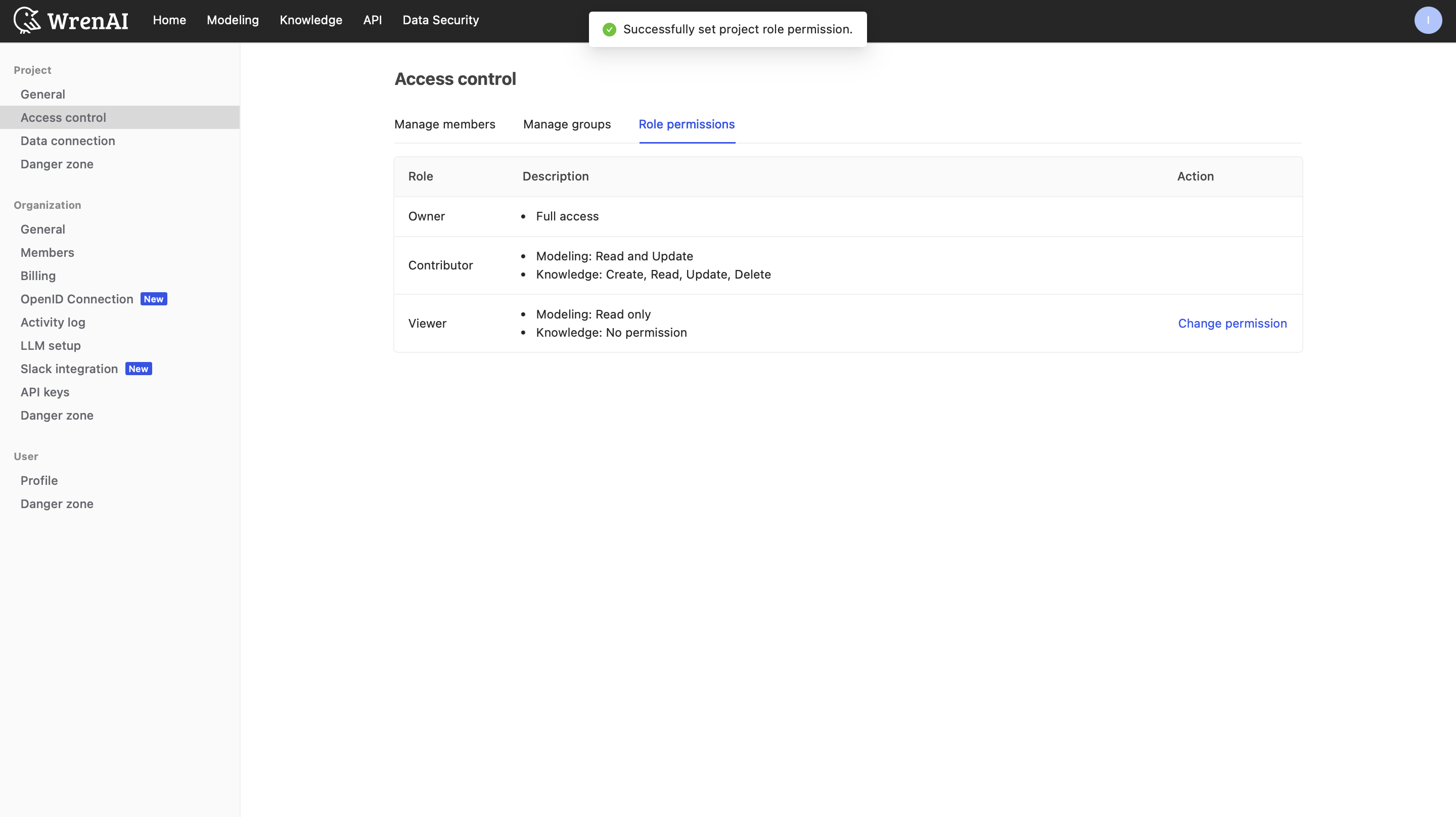Screen dimensions: 1456x817
Task: Go to Modeling in top navigation
Action: pos(233,20)
